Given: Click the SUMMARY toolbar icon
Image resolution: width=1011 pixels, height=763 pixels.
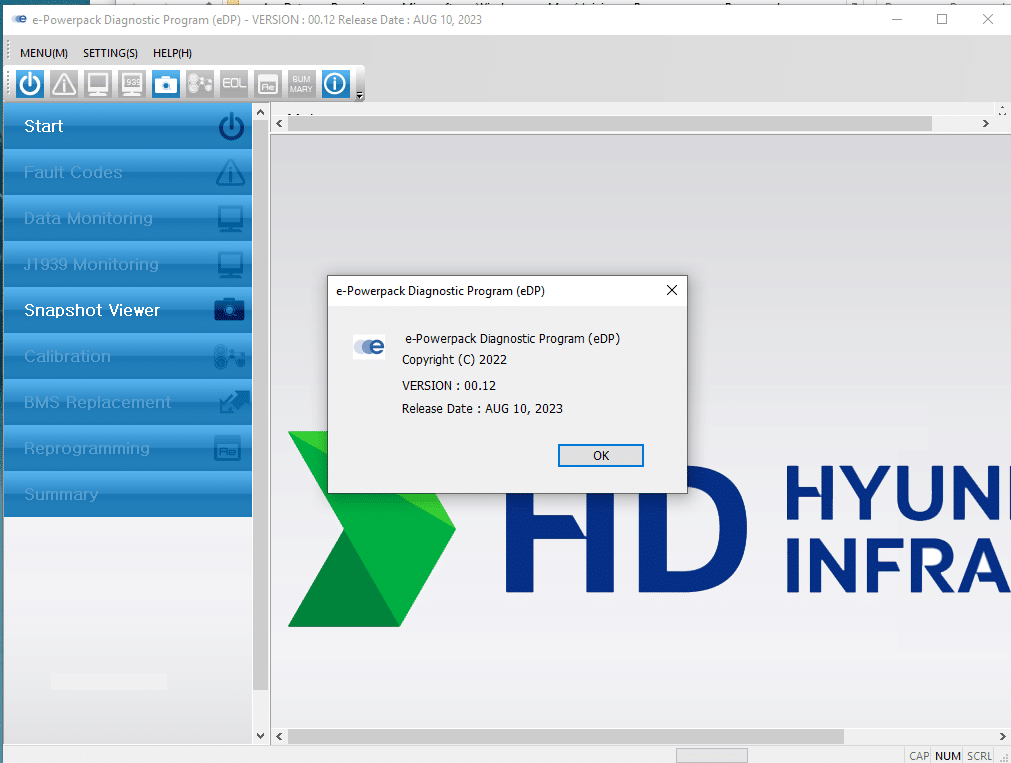Looking at the screenshot, I should pos(301,84).
